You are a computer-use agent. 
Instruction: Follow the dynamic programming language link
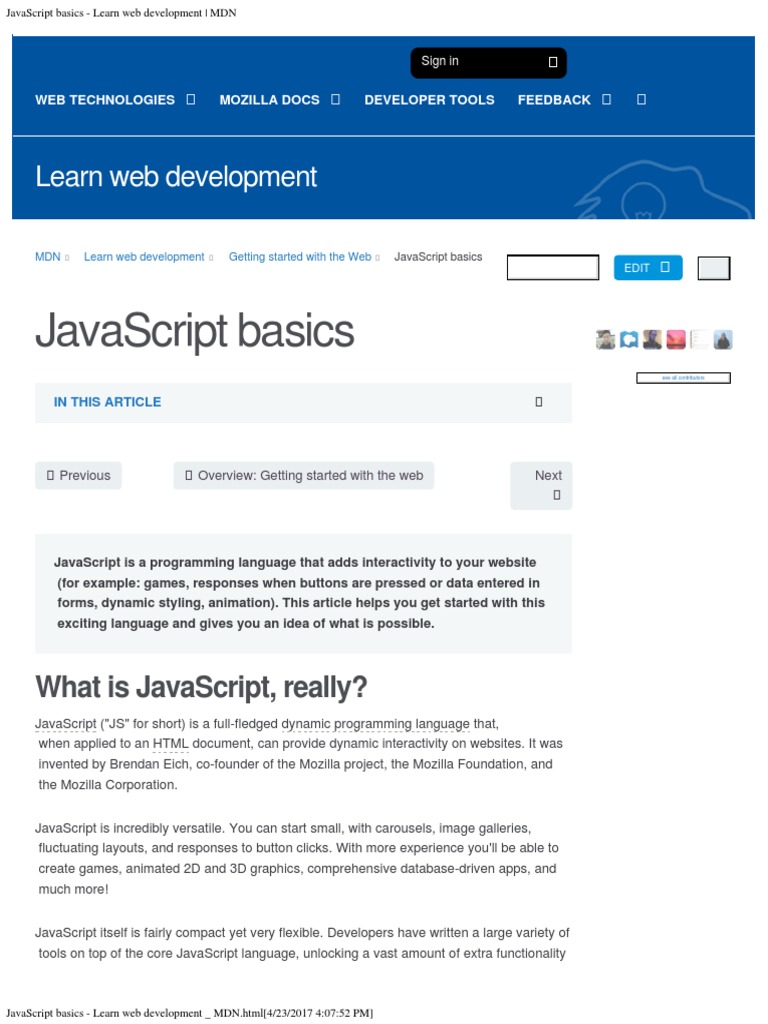(x=375, y=724)
